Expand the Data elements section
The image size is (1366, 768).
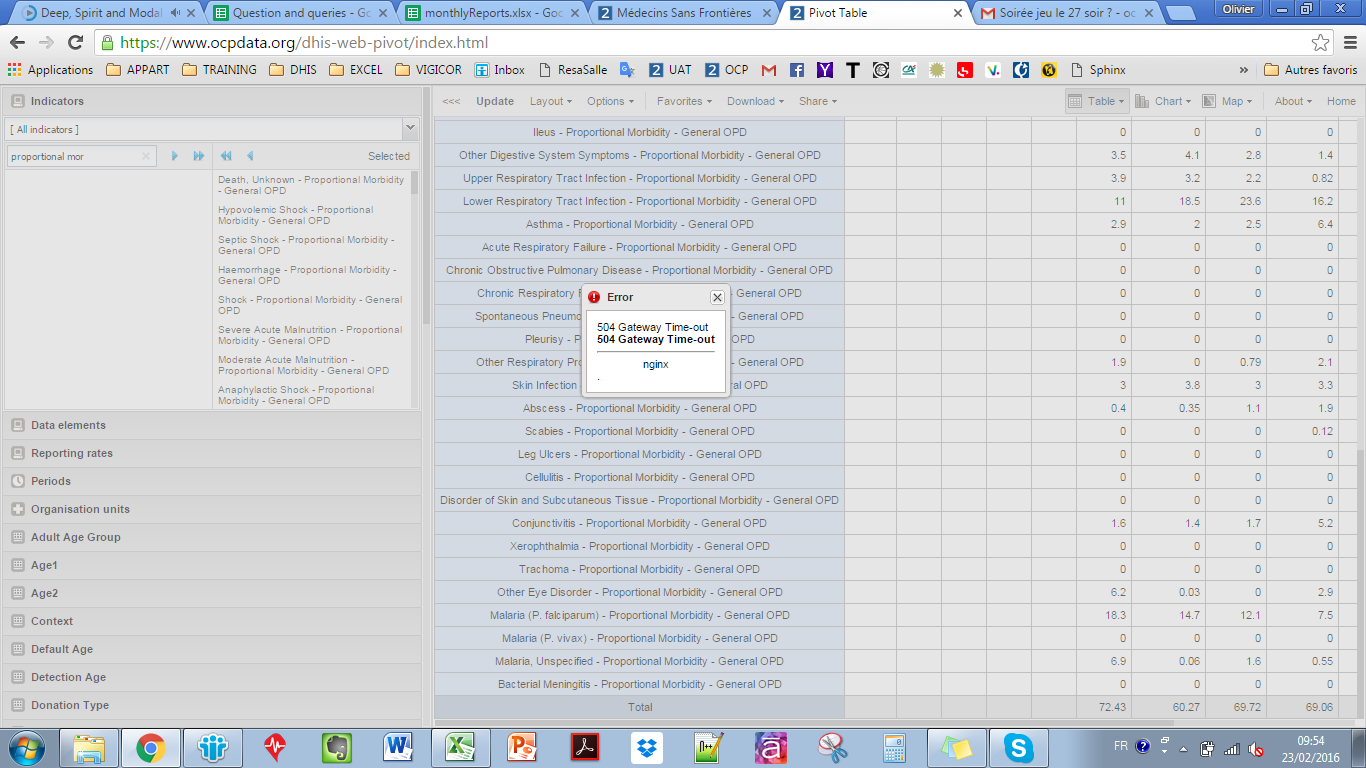coord(68,425)
